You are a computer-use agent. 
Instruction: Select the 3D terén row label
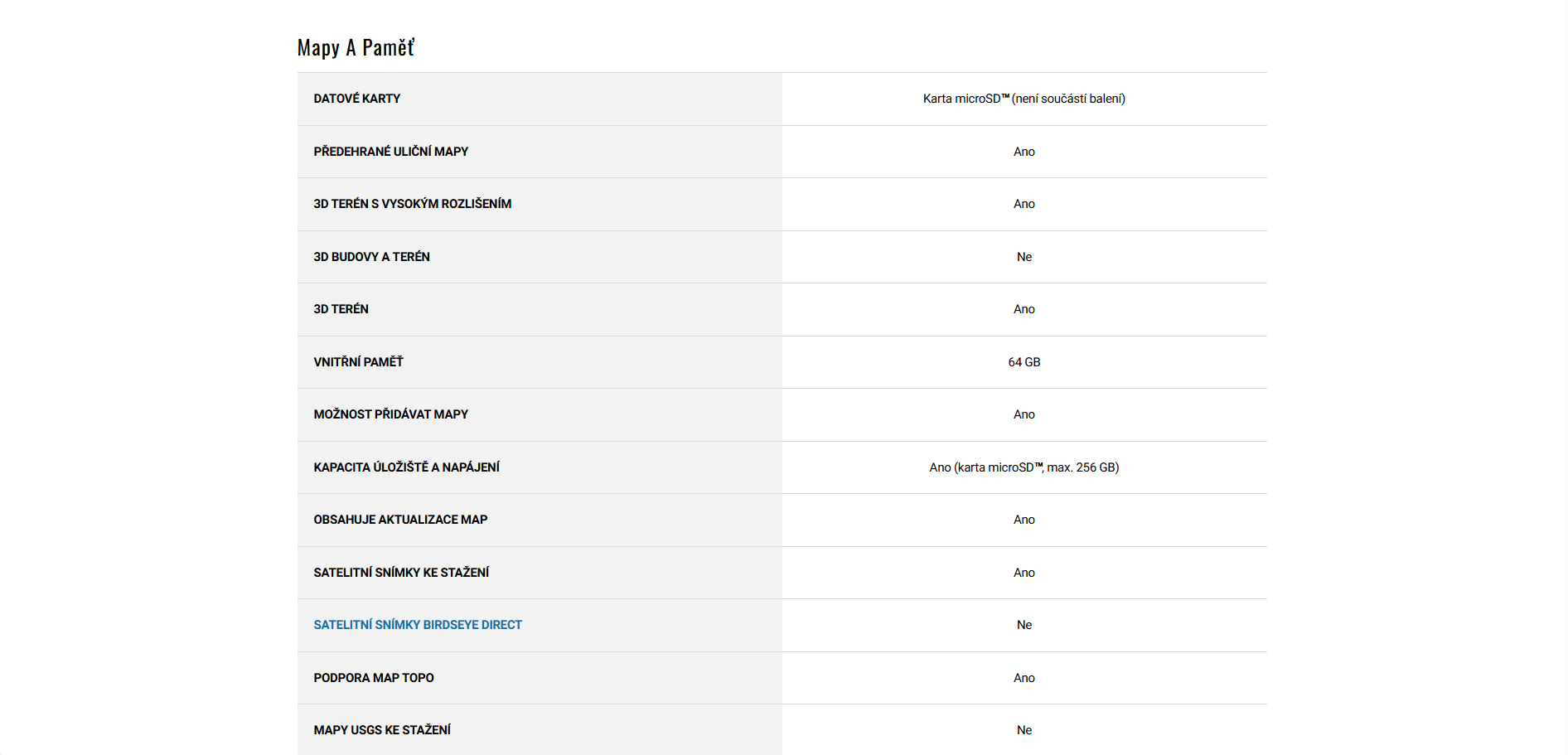pos(341,309)
